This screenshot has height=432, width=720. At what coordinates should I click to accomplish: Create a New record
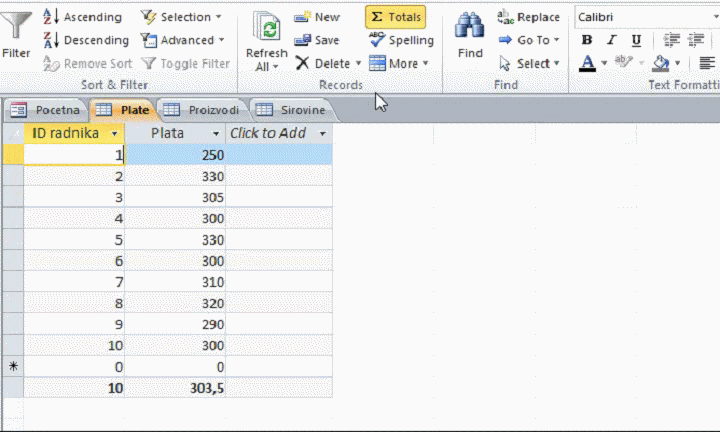[317, 17]
